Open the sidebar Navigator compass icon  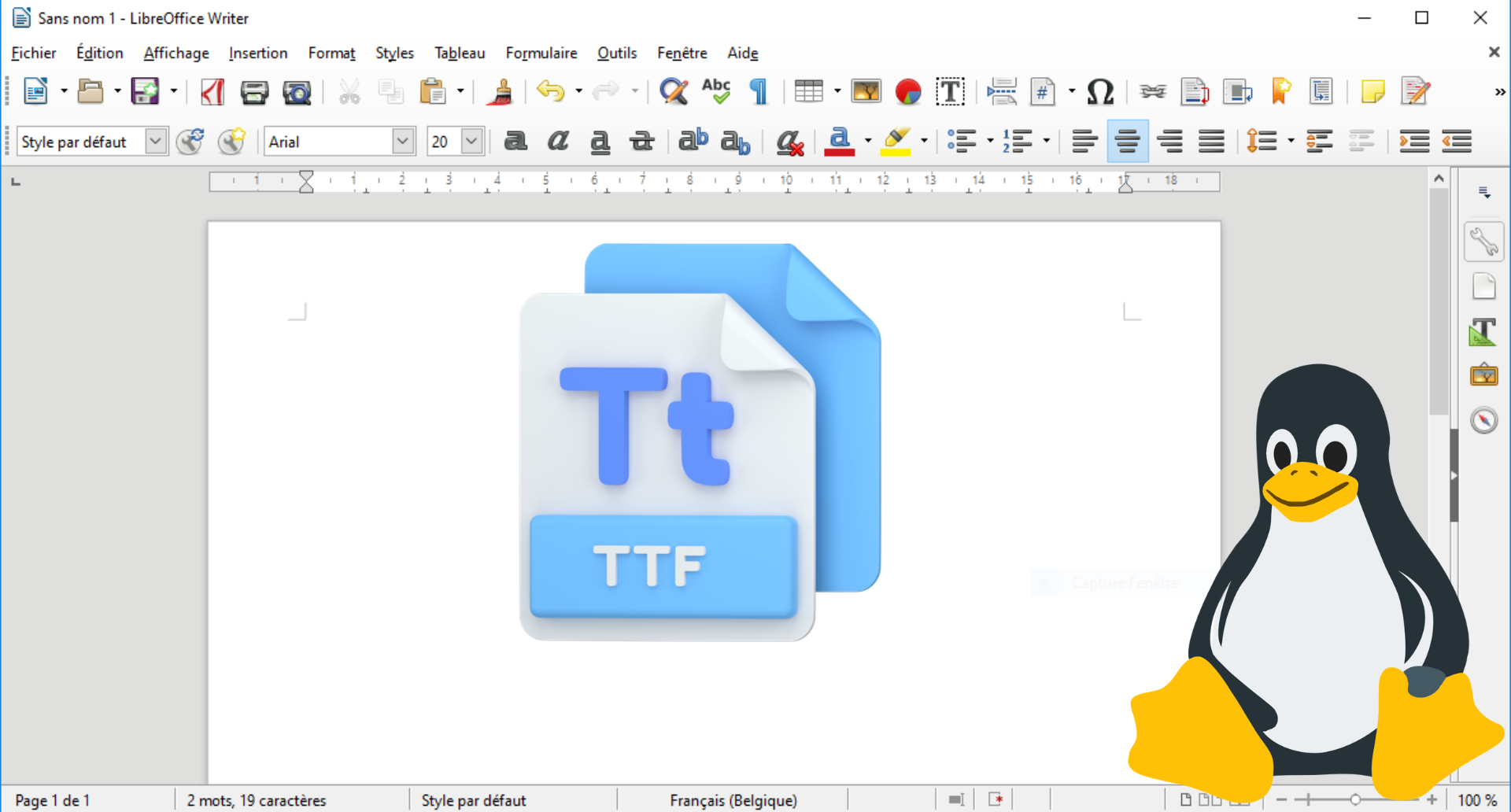[x=1483, y=421]
